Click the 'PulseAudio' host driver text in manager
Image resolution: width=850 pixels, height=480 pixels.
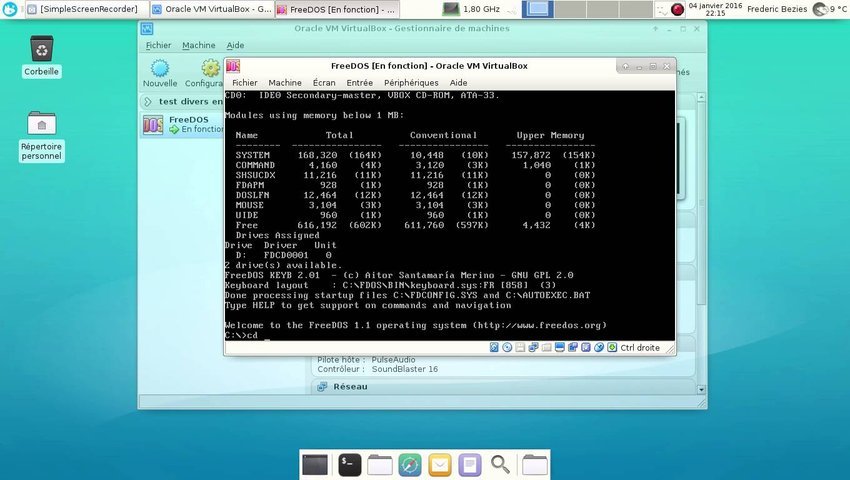click(393, 360)
